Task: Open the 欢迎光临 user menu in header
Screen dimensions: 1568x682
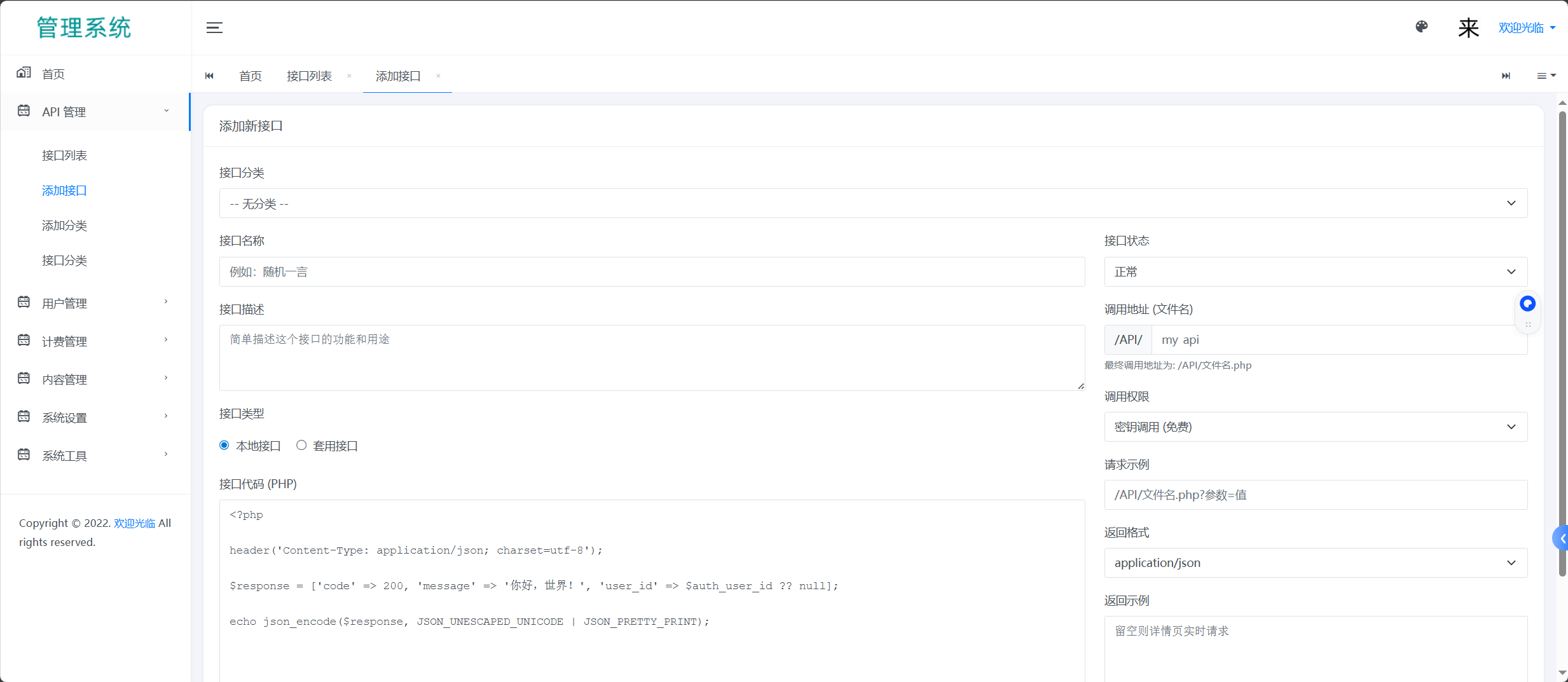Action: click(1526, 28)
